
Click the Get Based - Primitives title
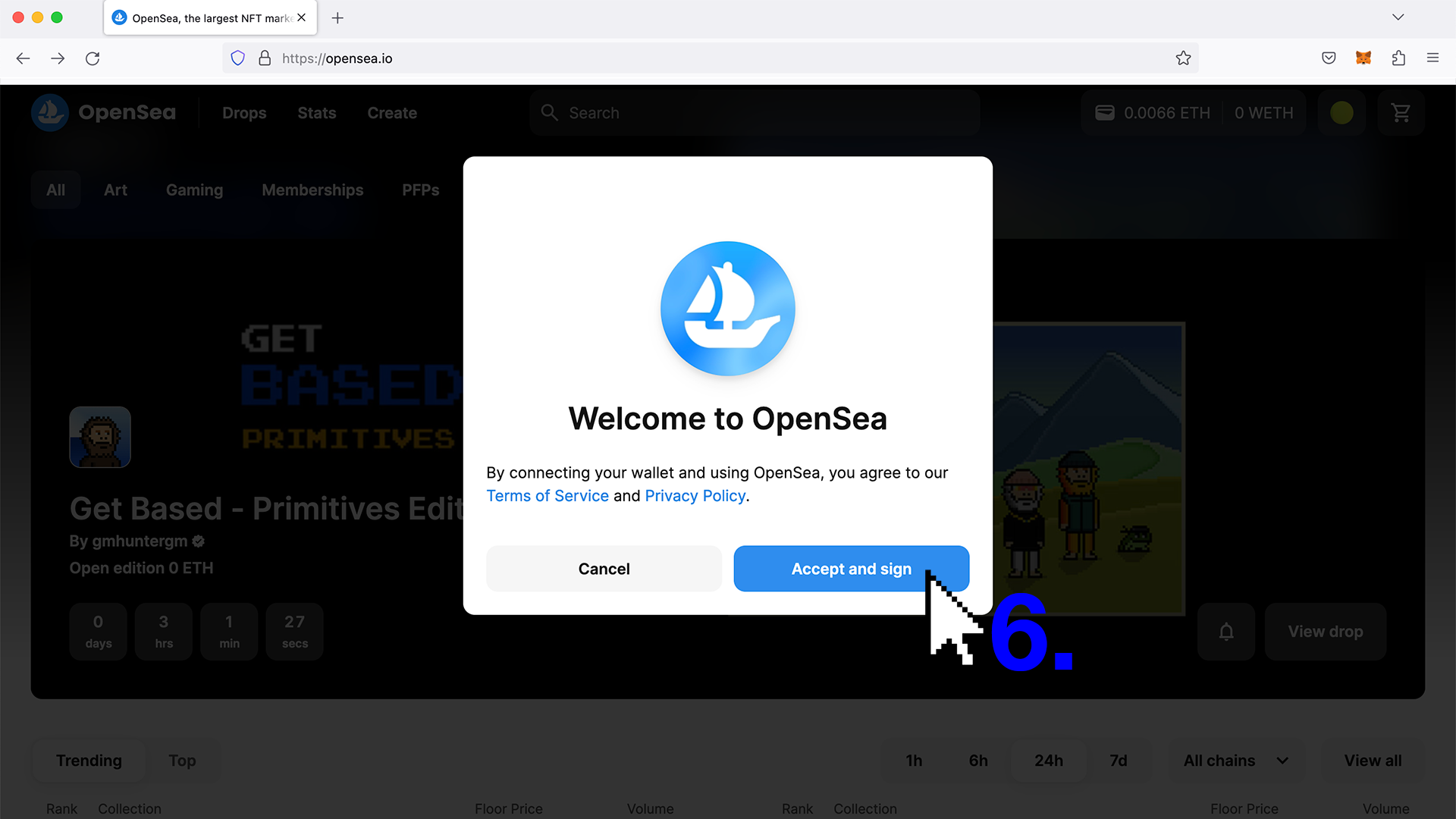[266, 509]
